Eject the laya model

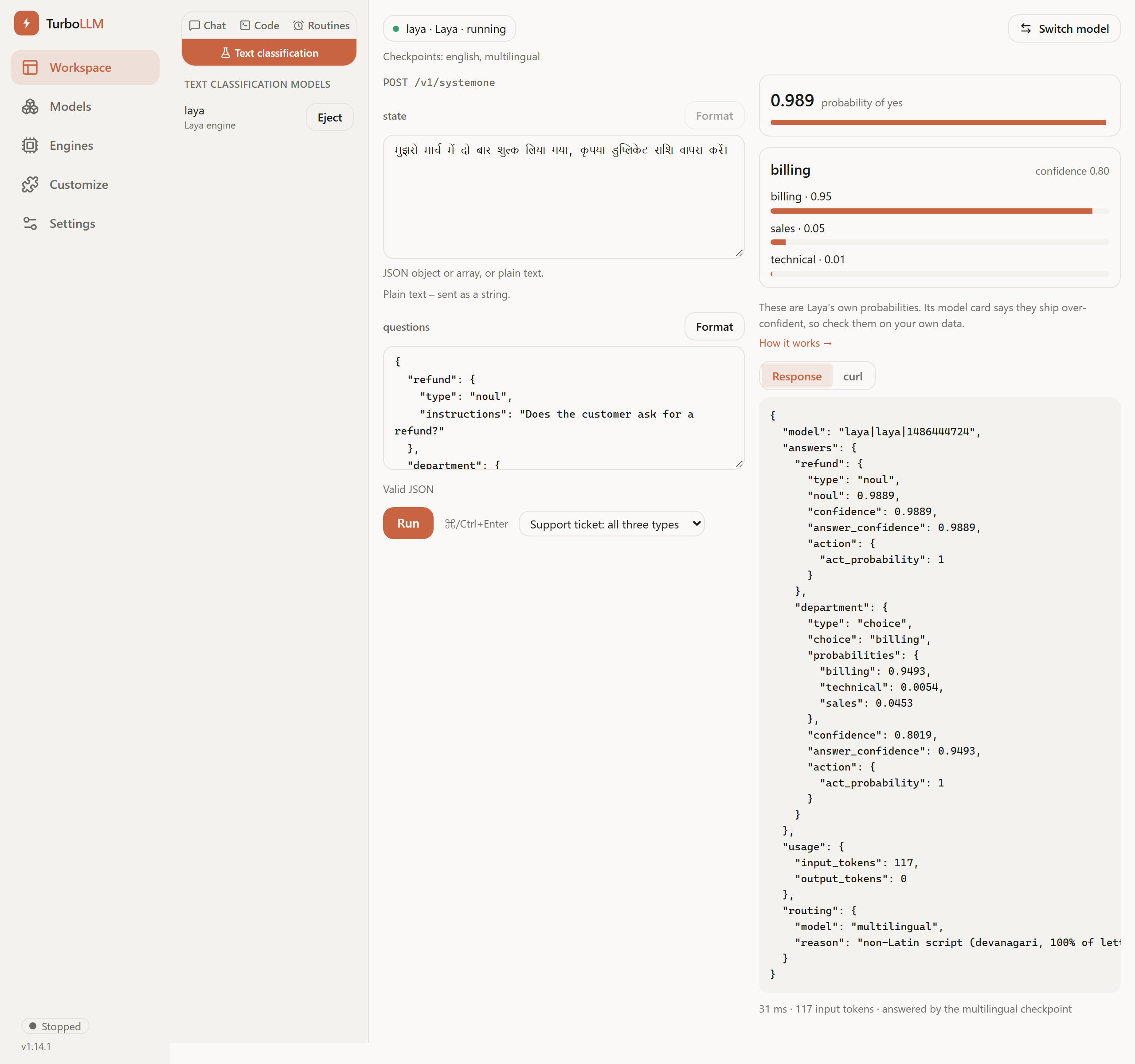(x=329, y=117)
